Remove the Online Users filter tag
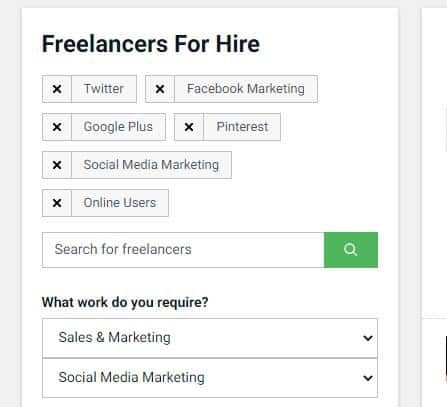 (57, 203)
